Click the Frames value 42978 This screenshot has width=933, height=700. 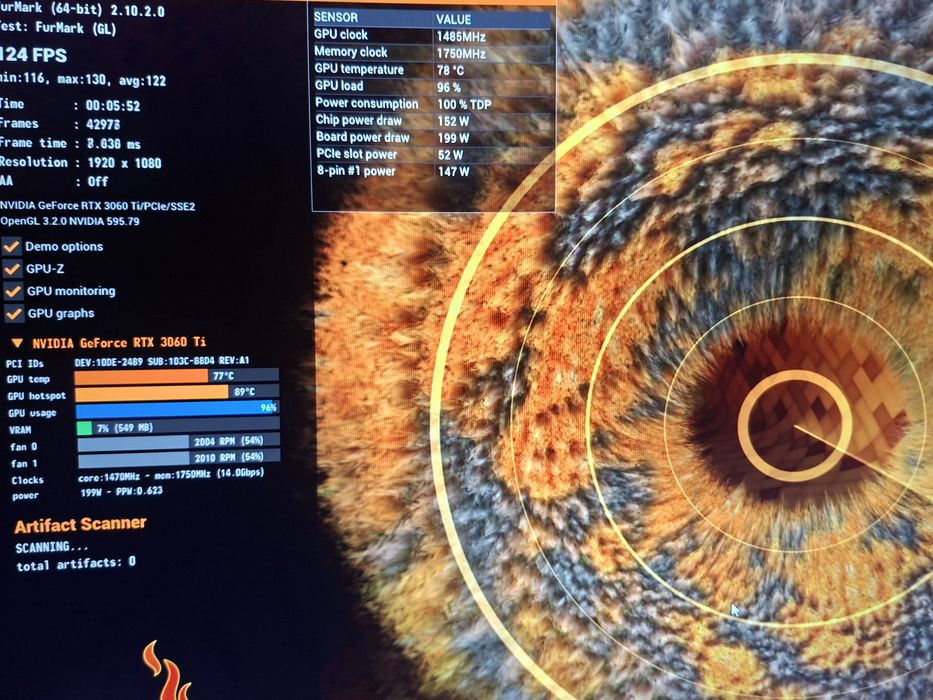(103, 124)
